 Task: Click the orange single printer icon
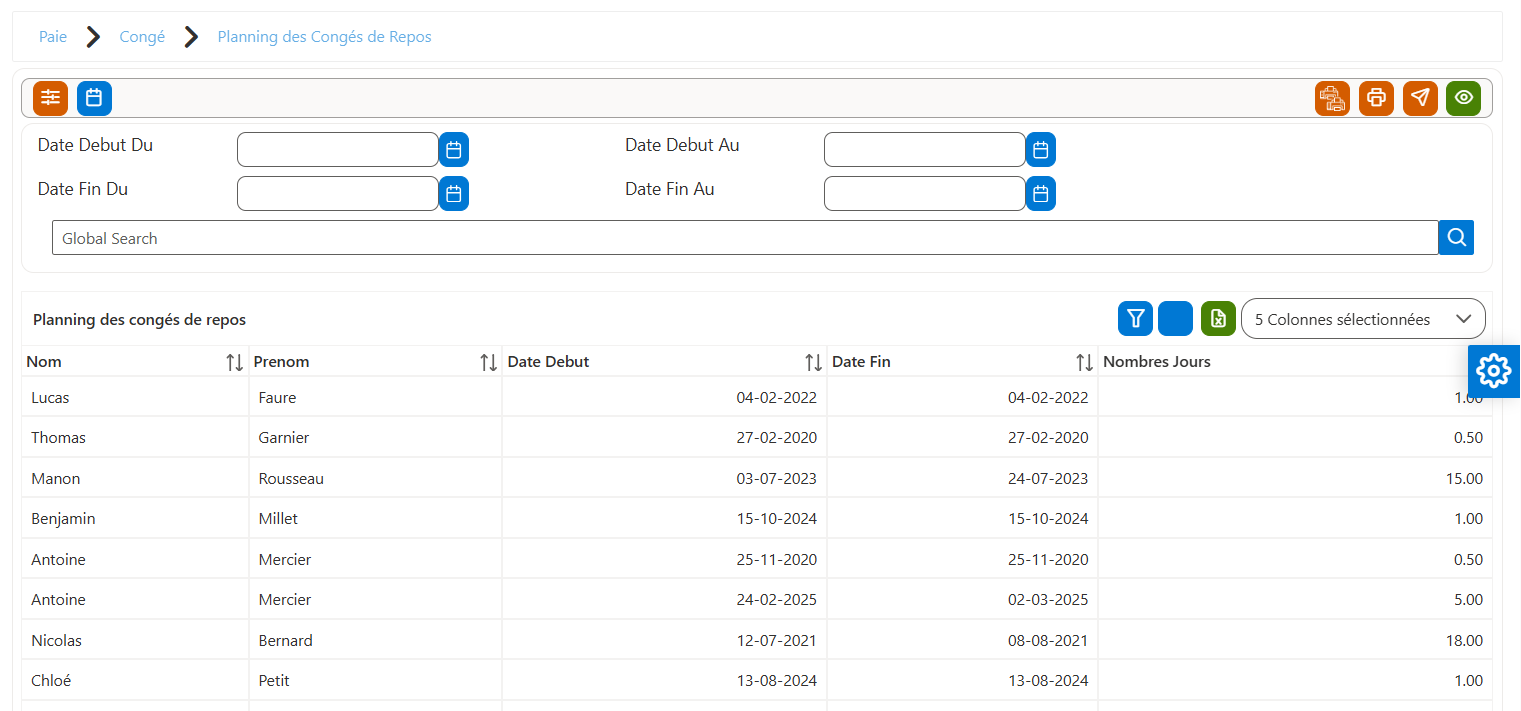1376,98
